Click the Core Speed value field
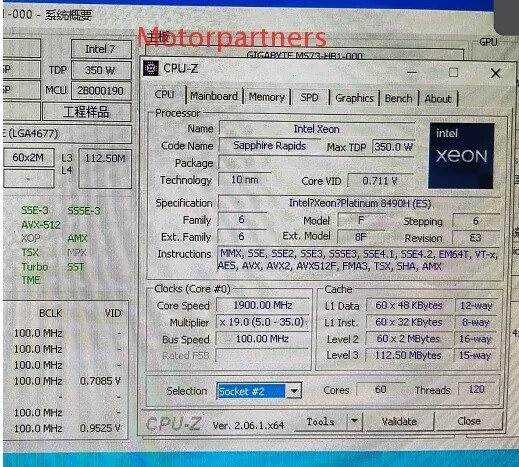The height and width of the screenshot is (467, 519). coord(263,305)
